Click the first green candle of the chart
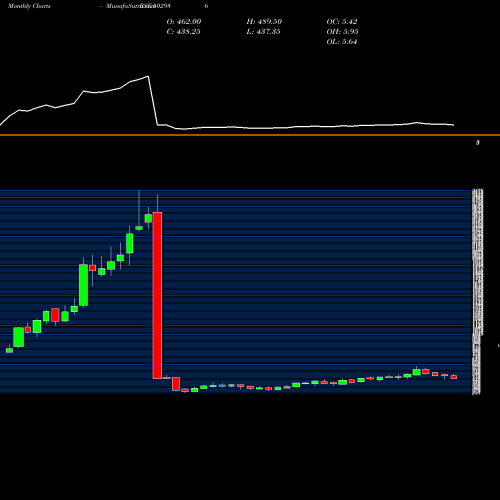Viewport: 500px width, 500px height. [9, 350]
